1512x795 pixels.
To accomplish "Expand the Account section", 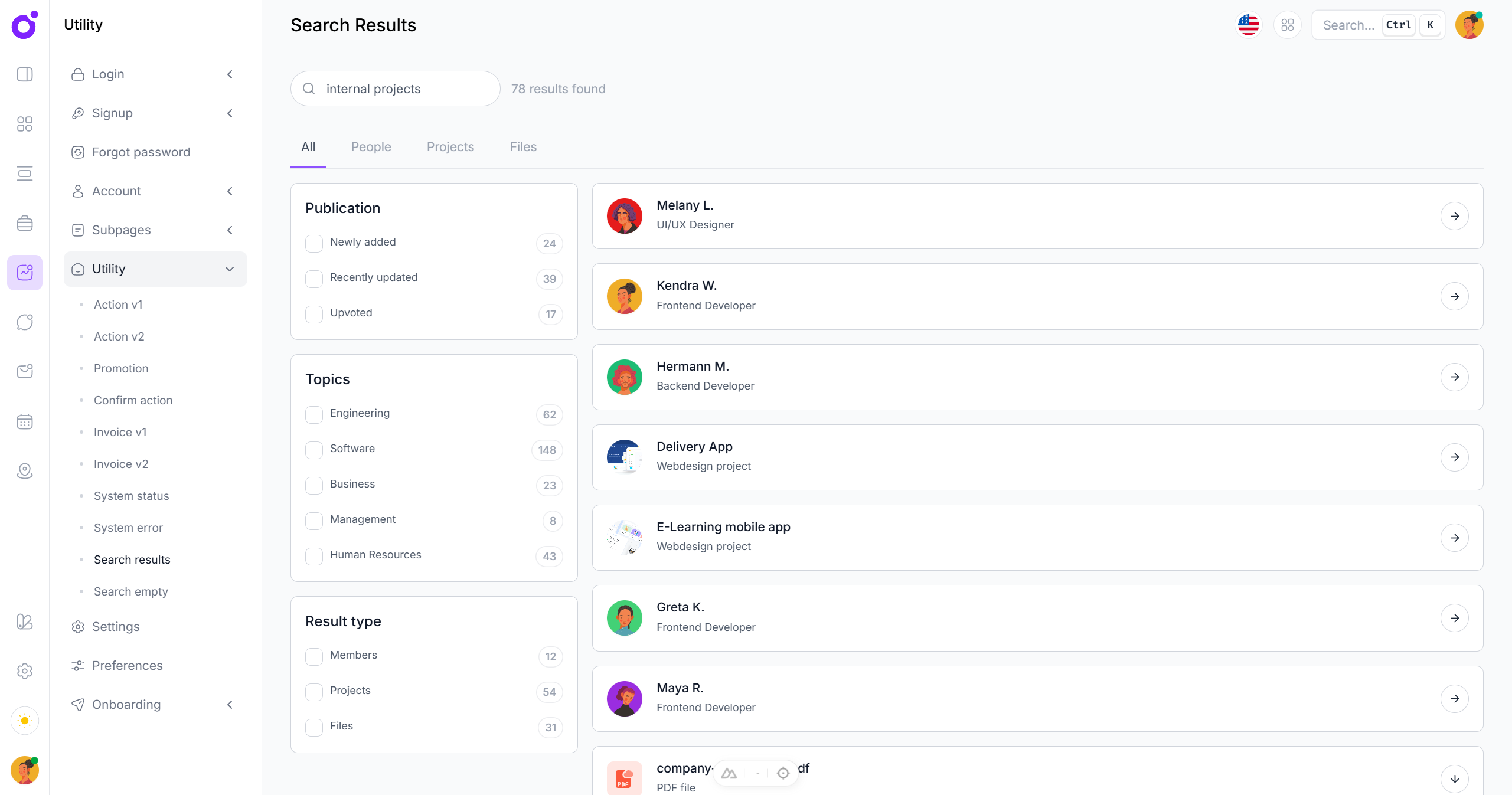I will tap(230, 191).
